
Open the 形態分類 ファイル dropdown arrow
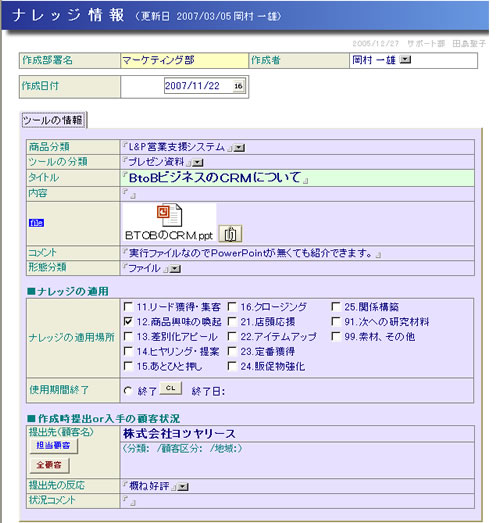175,269
